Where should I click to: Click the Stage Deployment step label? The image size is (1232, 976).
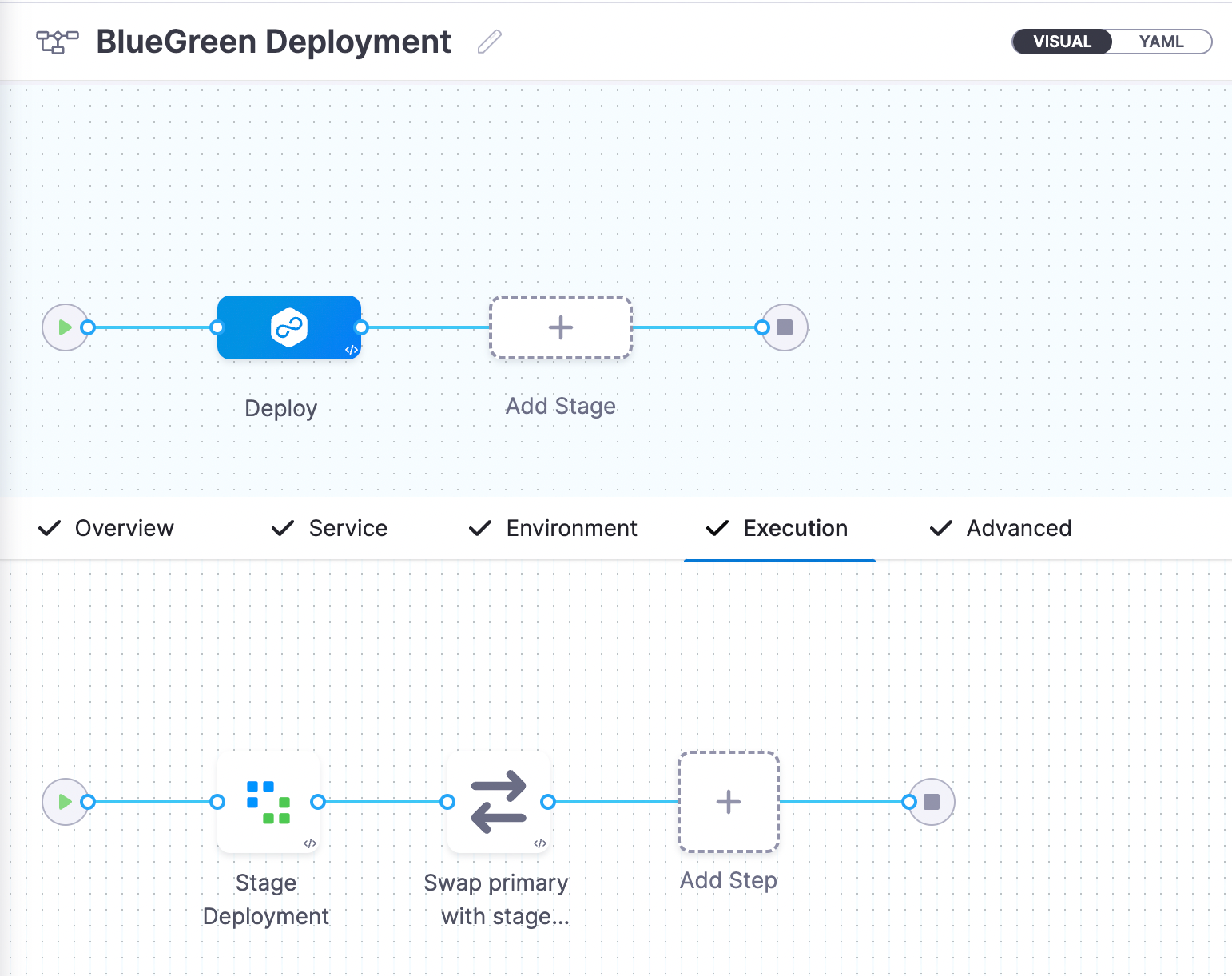coord(266,899)
